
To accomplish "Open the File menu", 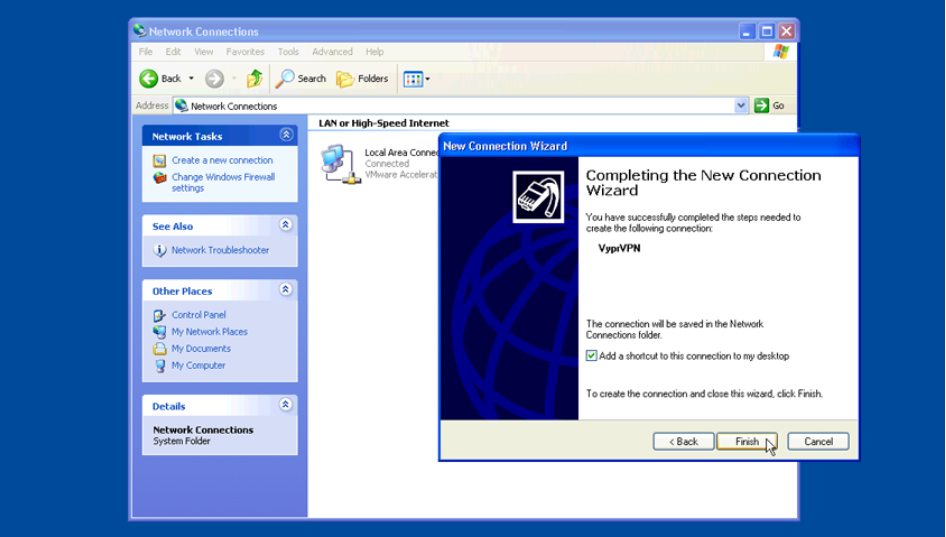I will [145, 52].
